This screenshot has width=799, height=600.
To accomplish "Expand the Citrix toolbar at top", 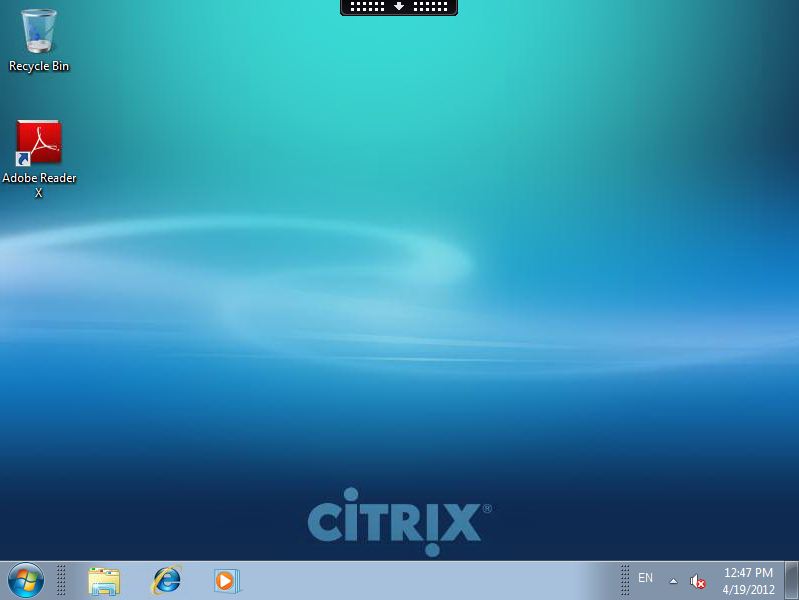I will (x=399, y=7).
